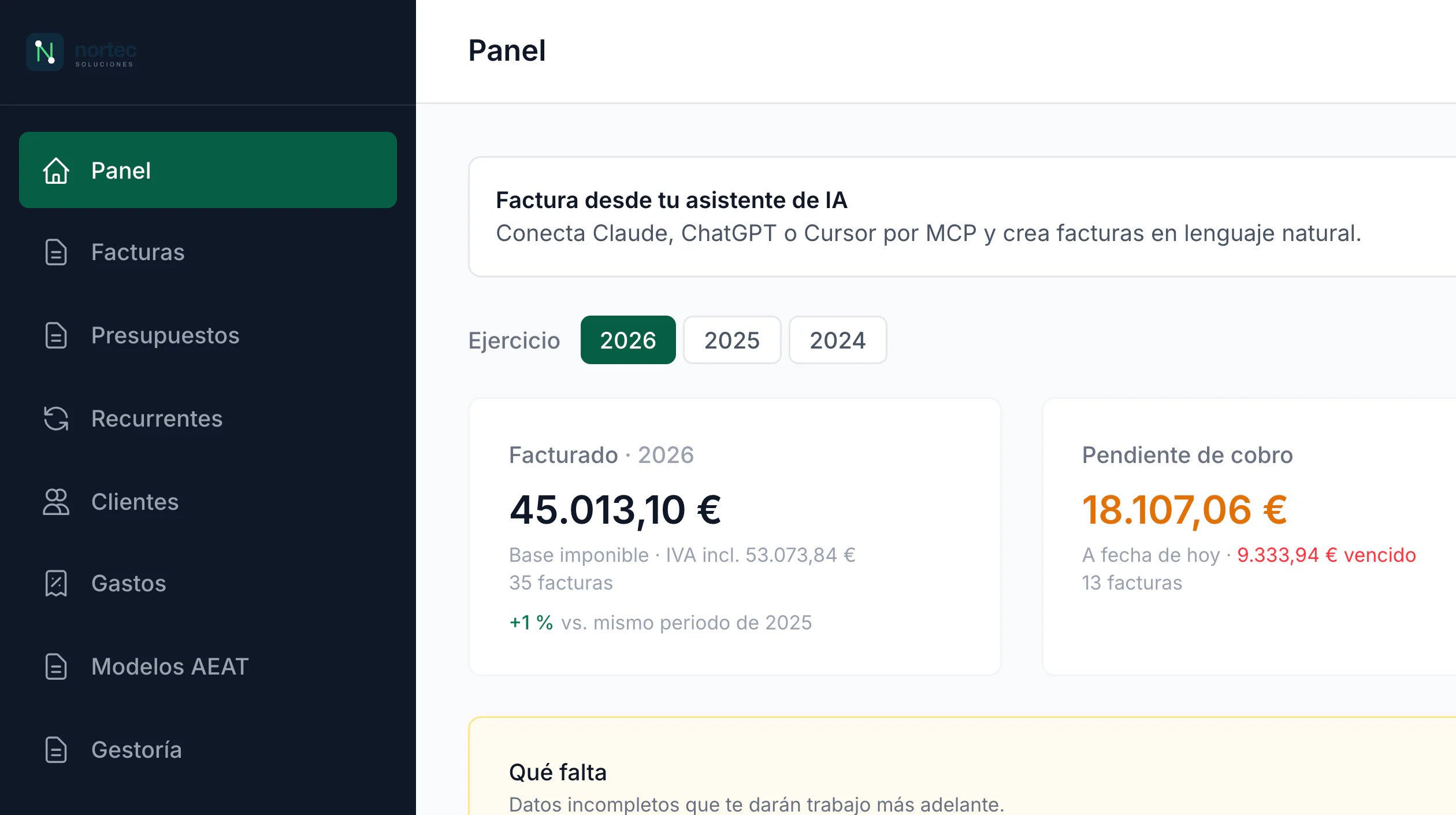
Task: Click the IVA incl. 53.073,84 € text
Action: click(x=760, y=555)
